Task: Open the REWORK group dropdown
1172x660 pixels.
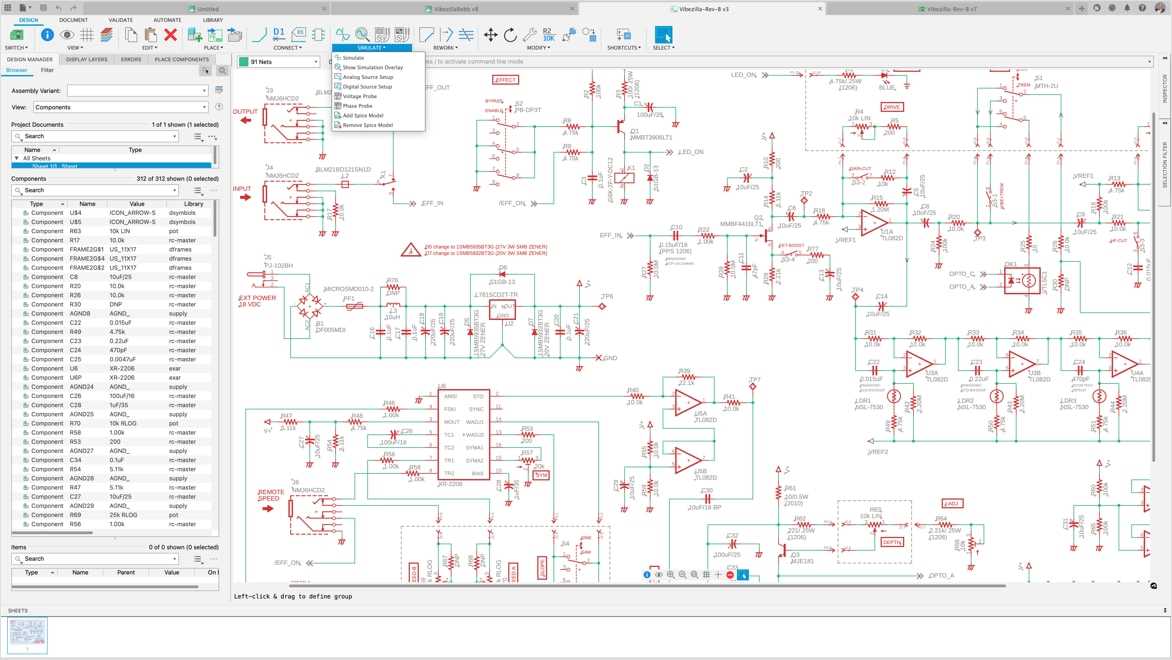Action: (445, 47)
